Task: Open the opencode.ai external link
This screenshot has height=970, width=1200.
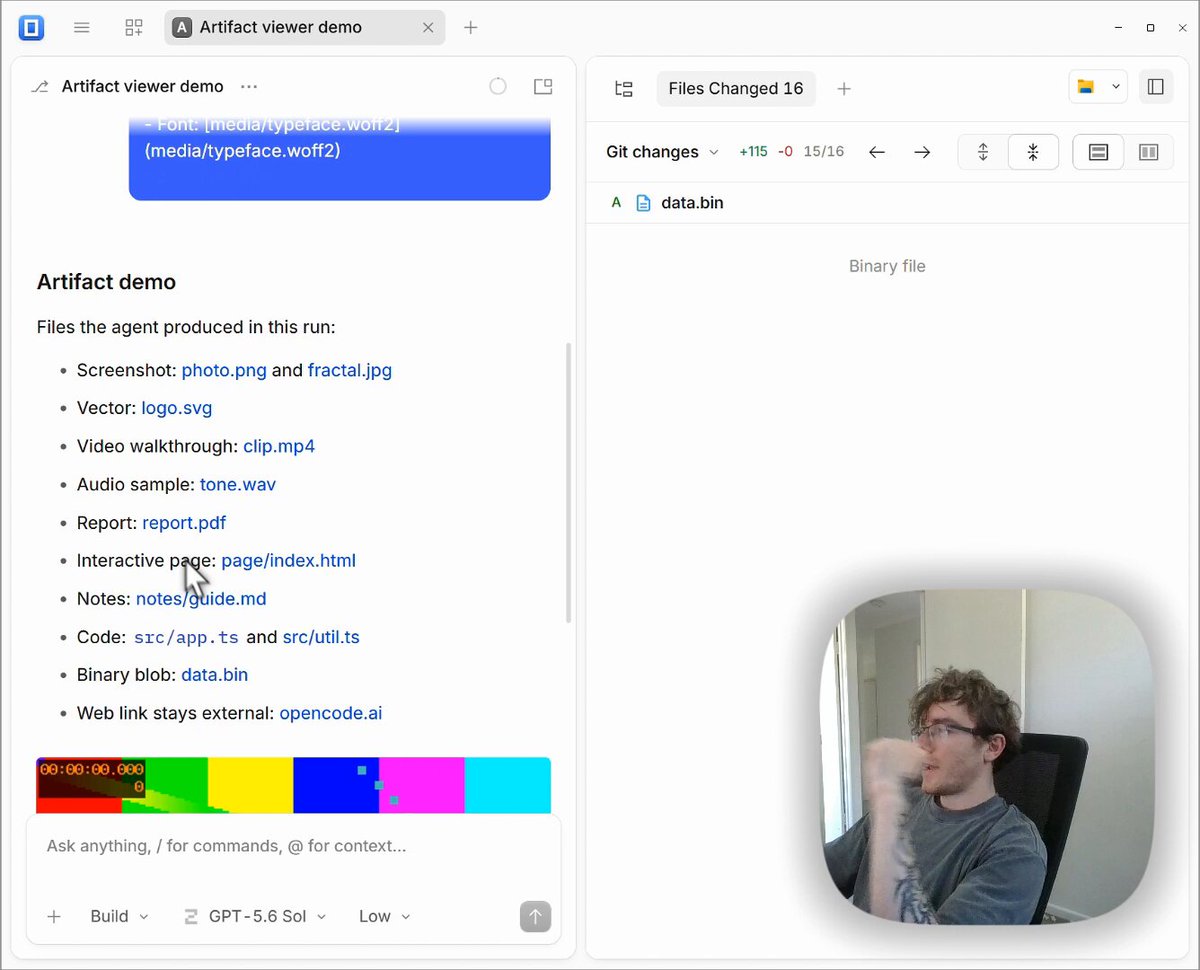Action: tap(331, 714)
